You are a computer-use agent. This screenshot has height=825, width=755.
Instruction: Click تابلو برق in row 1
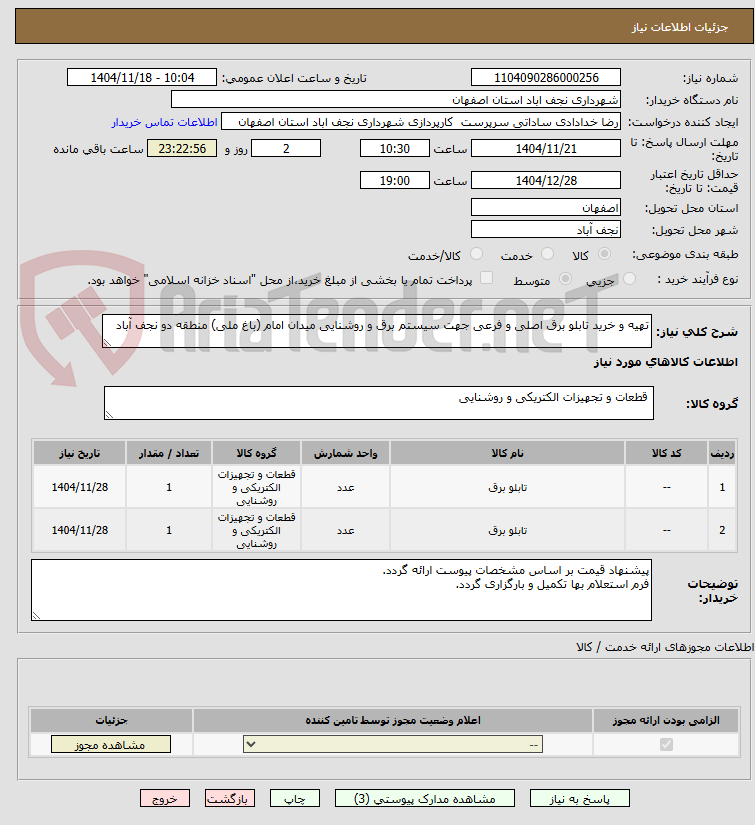click(x=507, y=487)
